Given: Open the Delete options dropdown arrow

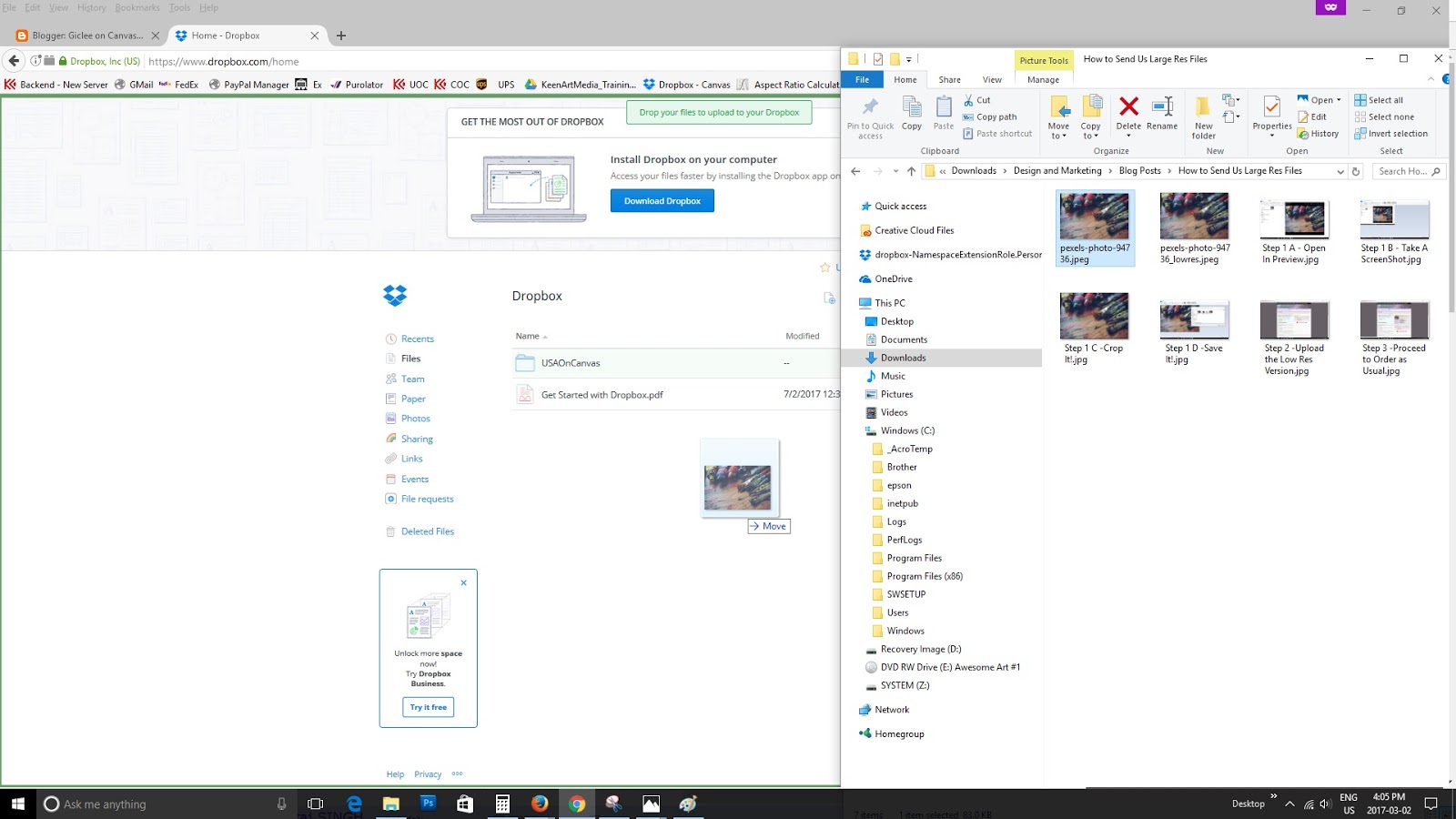Looking at the screenshot, I should [x=1128, y=136].
